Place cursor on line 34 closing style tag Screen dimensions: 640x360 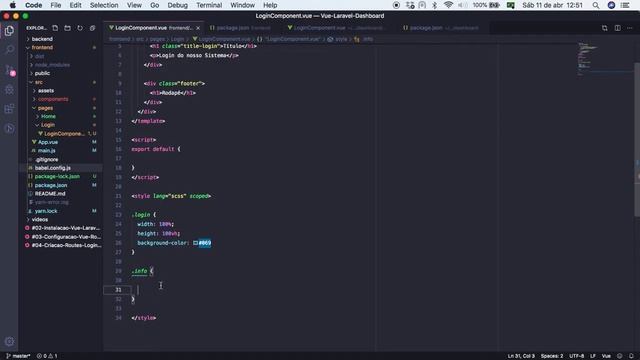(144, 318)
